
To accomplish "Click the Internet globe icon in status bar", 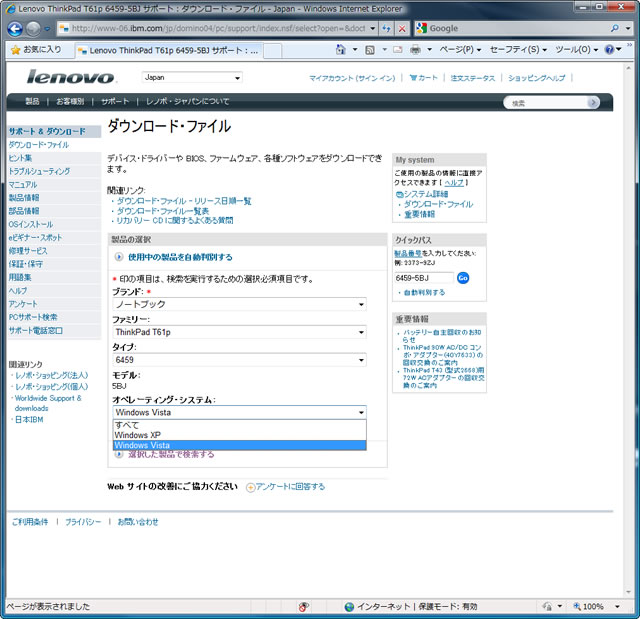I will [x=349, y=607].
